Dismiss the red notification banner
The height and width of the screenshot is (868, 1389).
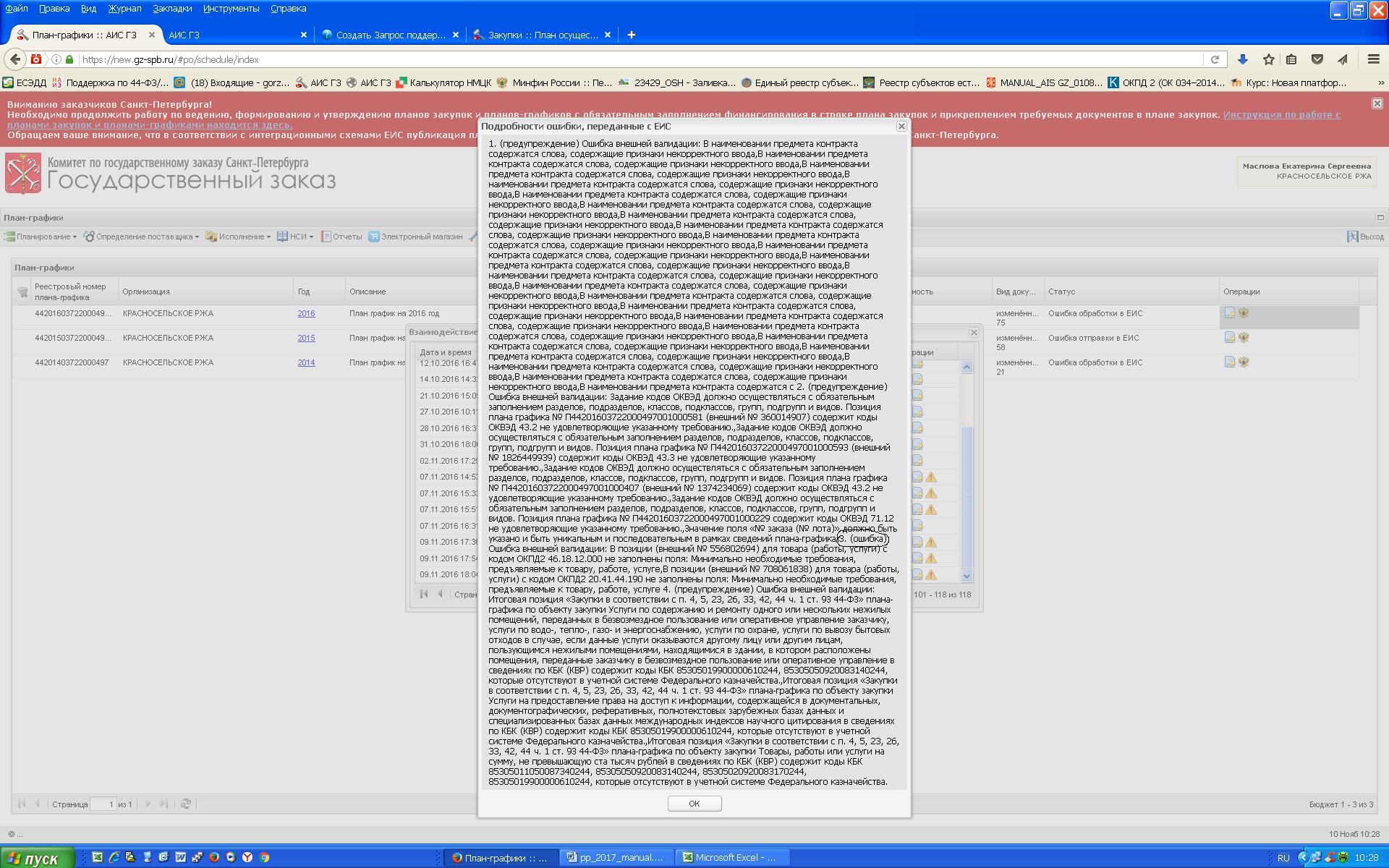(1377, 103)
